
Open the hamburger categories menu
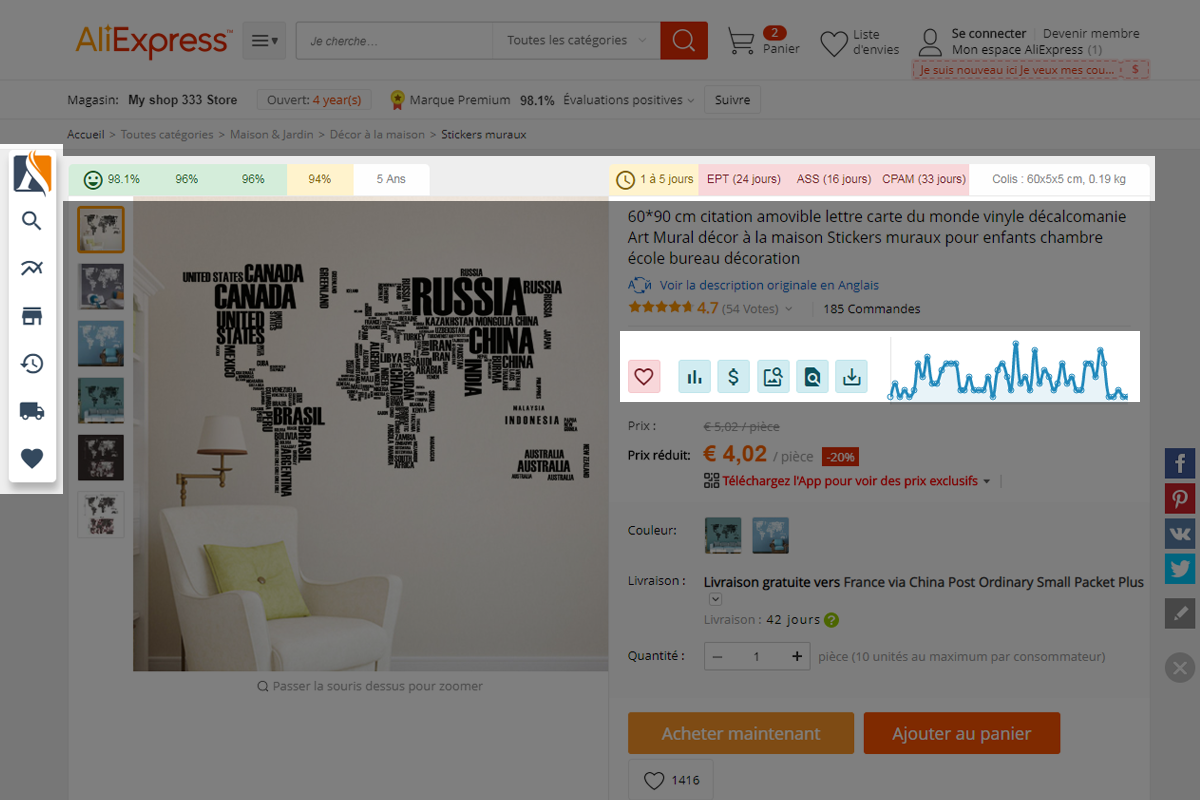pyautogui.click(x=264, y=41)
